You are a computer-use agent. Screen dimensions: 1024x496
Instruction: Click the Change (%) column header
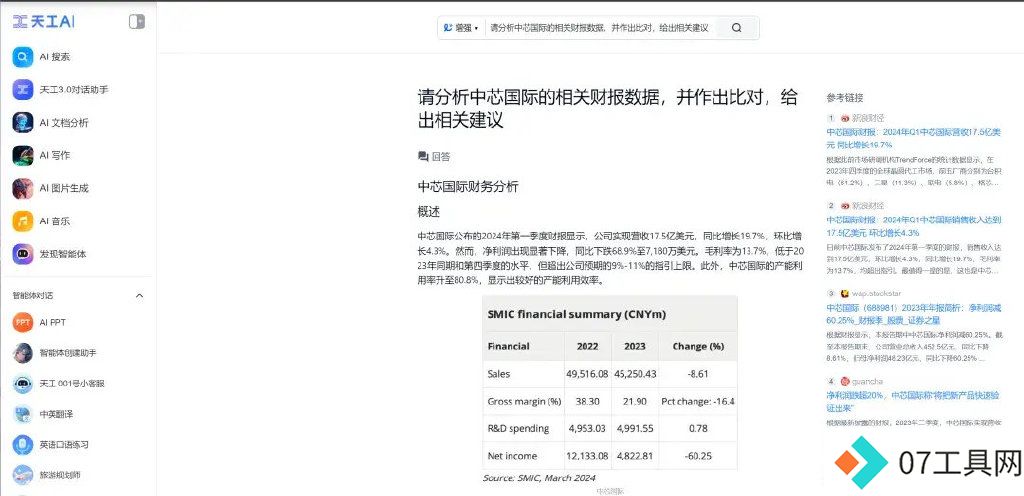(698, 347)
